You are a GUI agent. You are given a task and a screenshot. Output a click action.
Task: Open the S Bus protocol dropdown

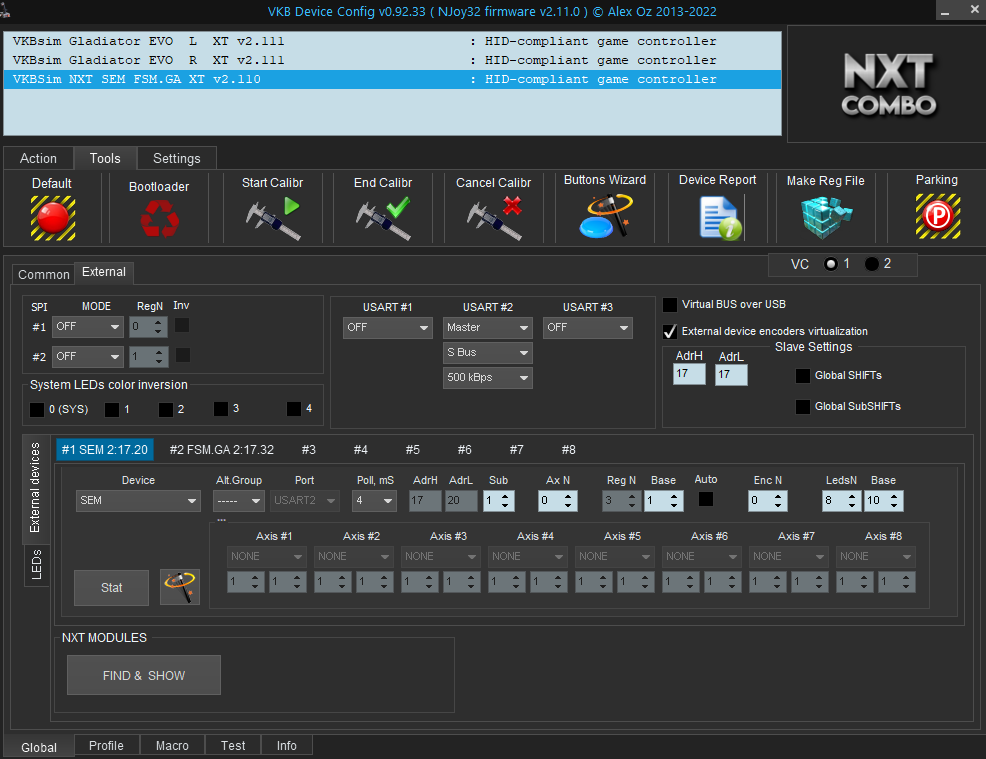(x=487, y=353)
